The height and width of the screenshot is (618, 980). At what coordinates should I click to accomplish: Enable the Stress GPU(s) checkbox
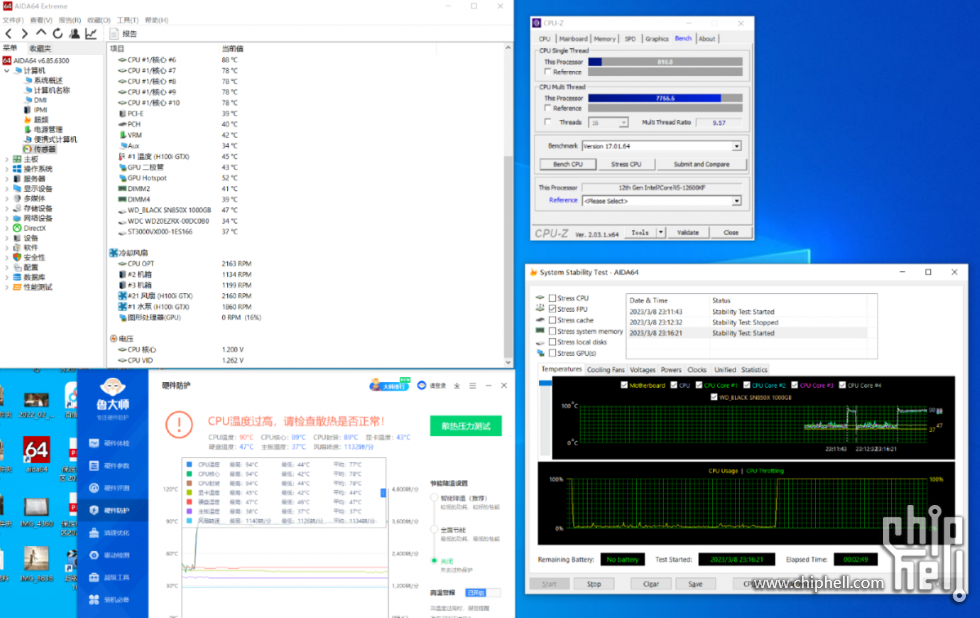pos(552,353)
